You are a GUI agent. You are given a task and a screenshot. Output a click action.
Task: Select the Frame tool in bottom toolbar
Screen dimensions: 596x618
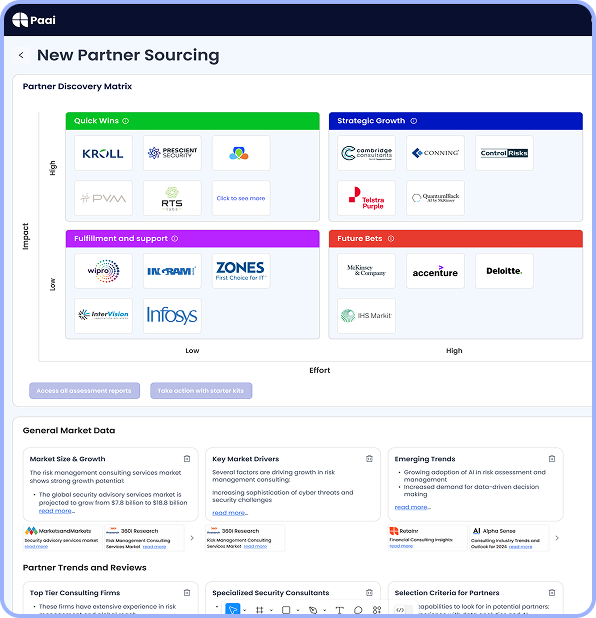click(259, 610)
